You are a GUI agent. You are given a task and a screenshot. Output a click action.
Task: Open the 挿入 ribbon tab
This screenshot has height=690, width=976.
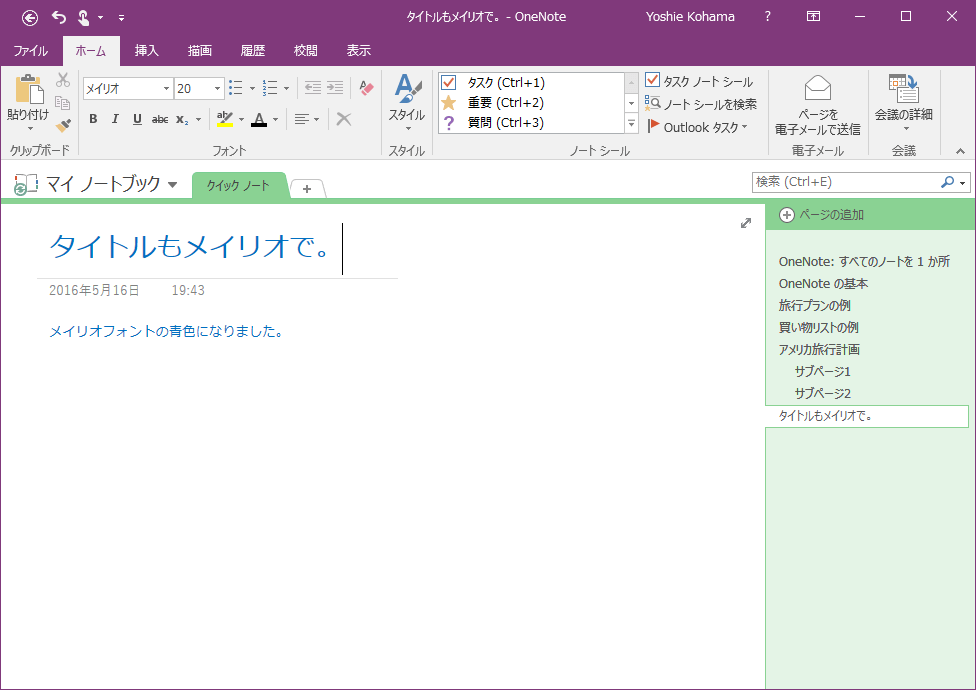[x=147, y=51]
